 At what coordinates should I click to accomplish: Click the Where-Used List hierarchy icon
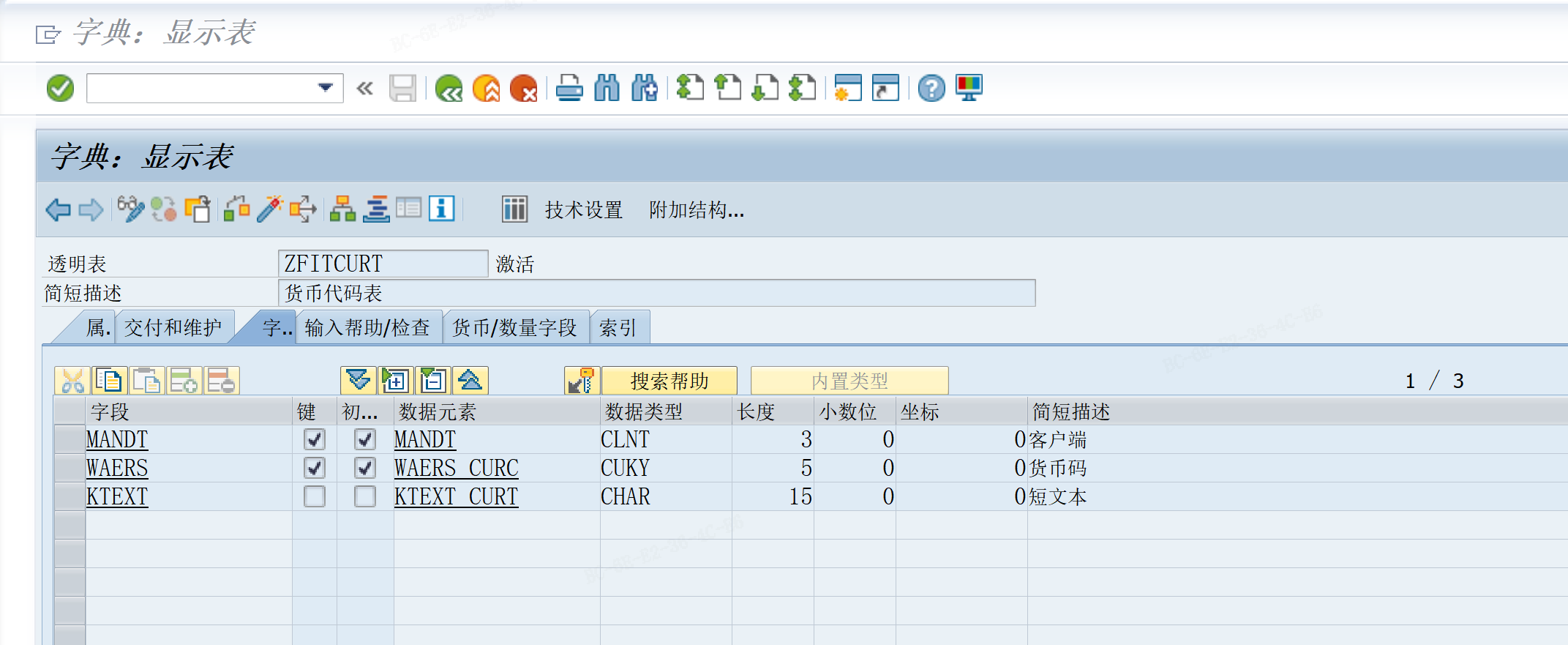pos(342,209)
